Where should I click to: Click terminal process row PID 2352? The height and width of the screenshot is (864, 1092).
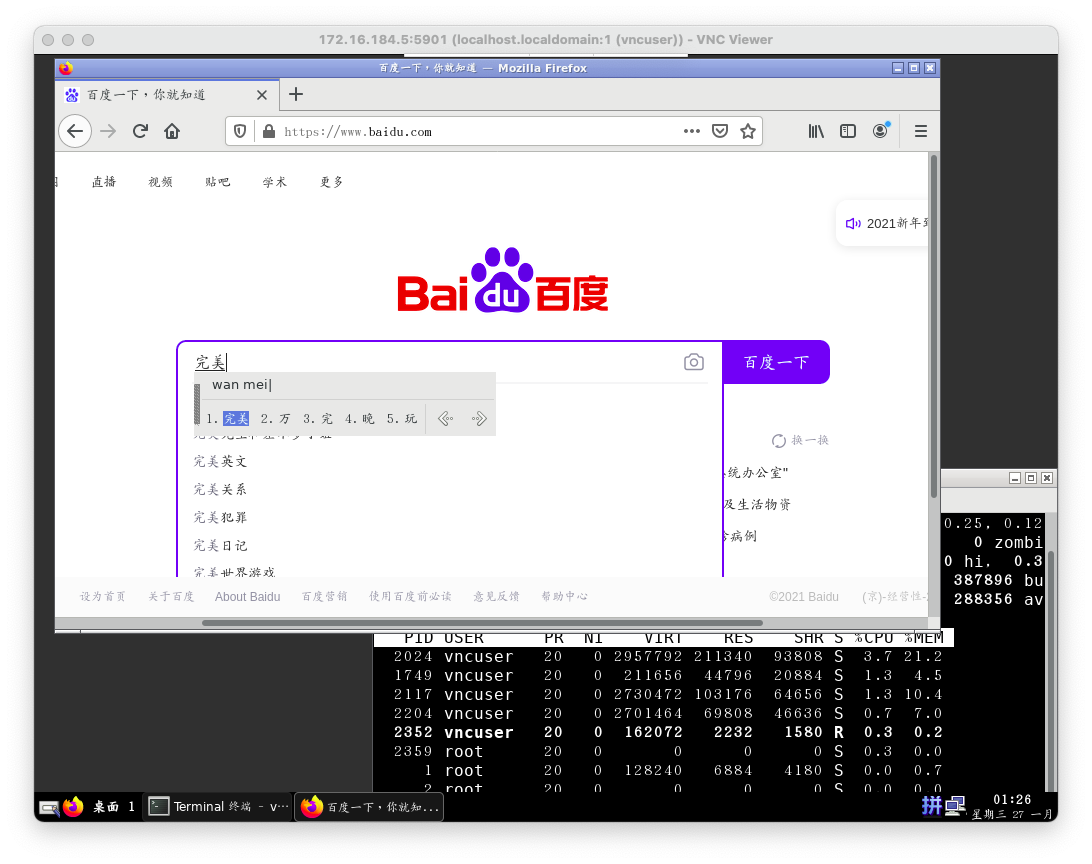coord(667,732)
